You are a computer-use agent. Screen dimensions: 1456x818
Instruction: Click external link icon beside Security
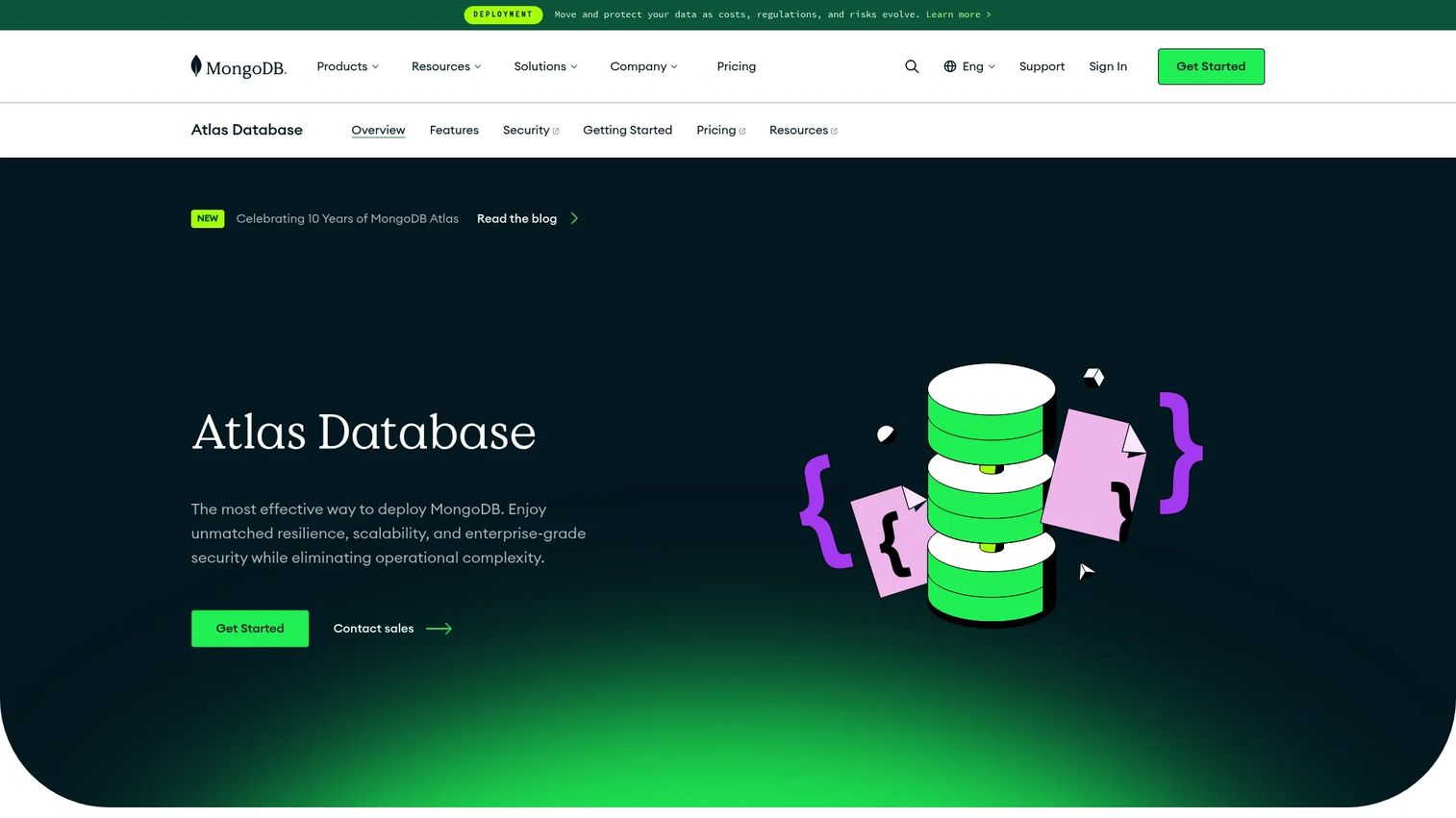pyautogui.click(x=556, y=131)
